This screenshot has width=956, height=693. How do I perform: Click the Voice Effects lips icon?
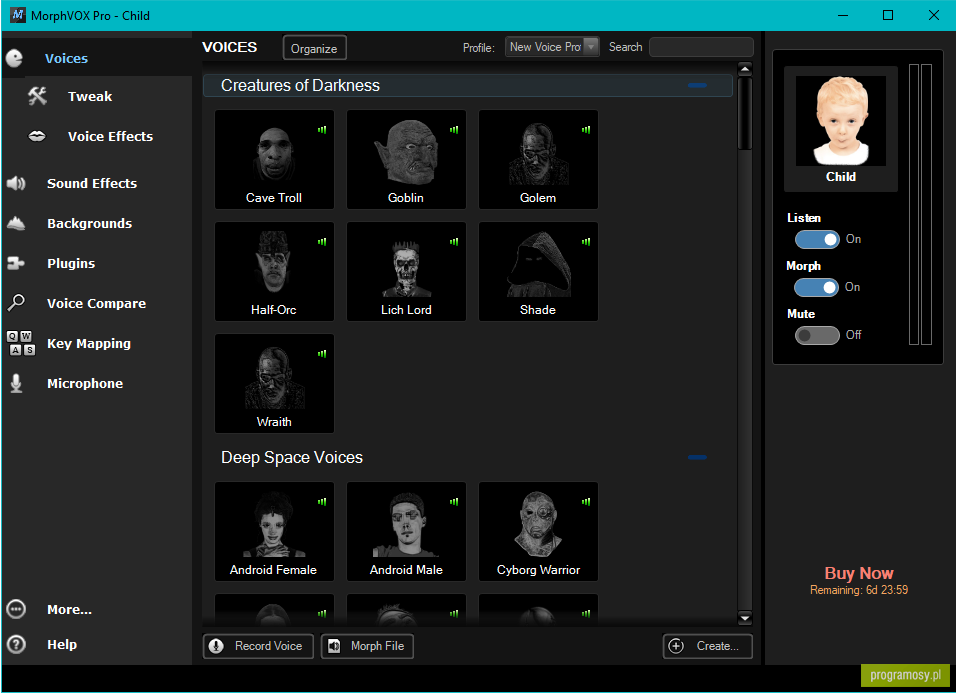(37, 136)
